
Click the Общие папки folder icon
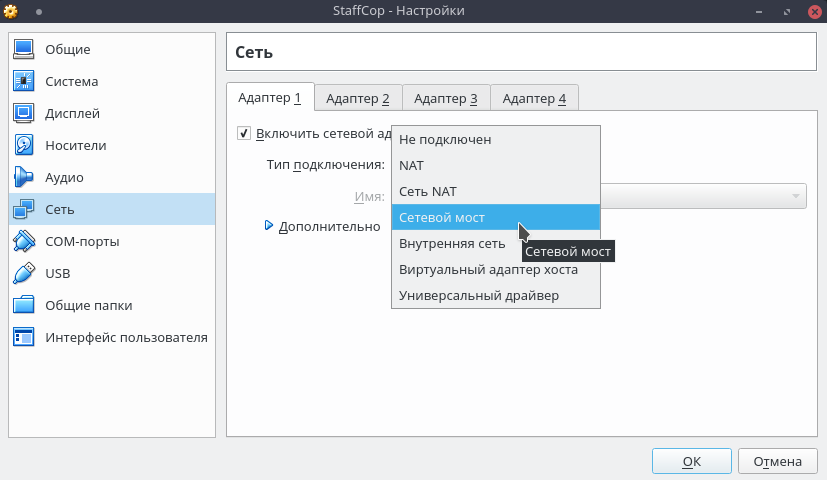pyautogui.click(x=24, y=305)
